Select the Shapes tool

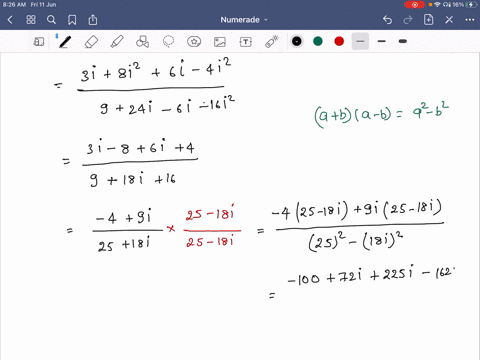143,42
